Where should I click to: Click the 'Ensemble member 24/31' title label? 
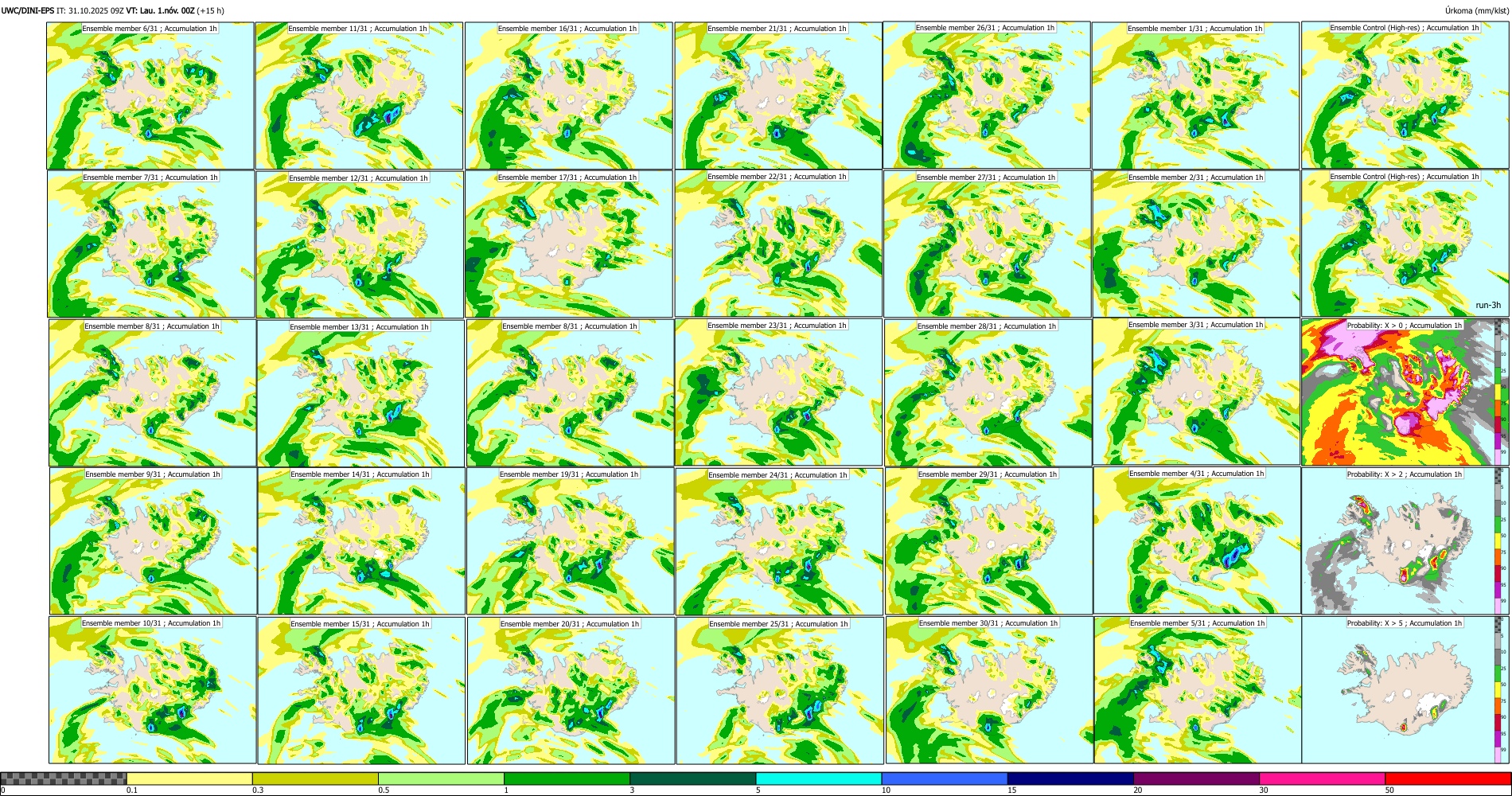777,475
